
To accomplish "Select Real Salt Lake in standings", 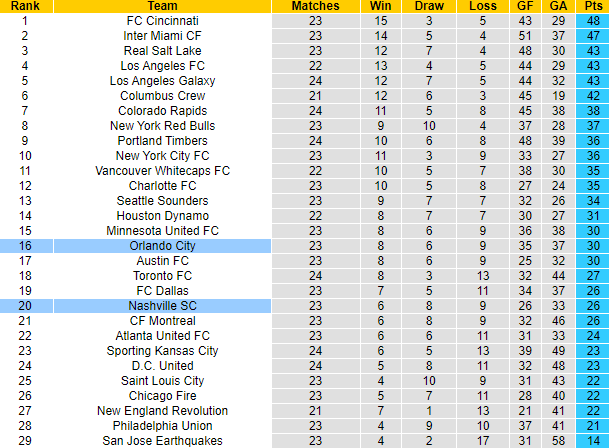I will click(163, 50).
